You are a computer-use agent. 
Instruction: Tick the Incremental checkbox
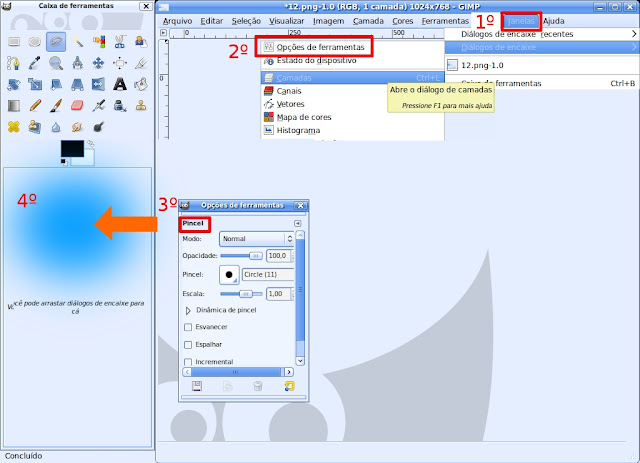(188, 362)
